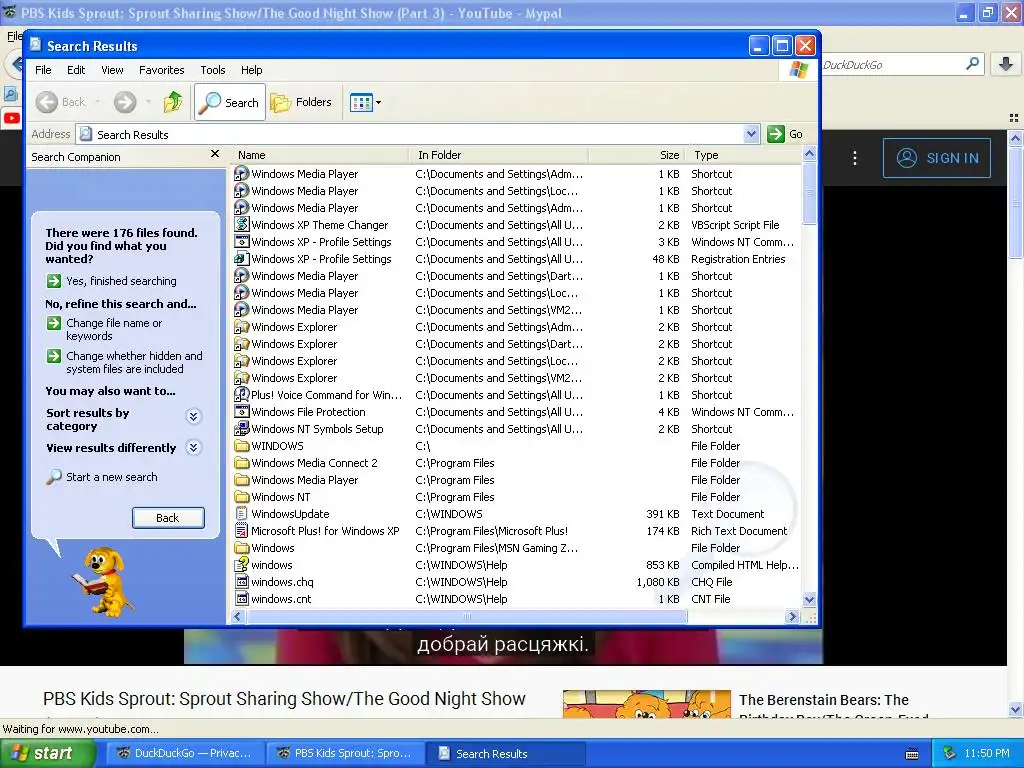The width and height of the screenshot is (1024, 768).
Task: Toggle the Search toolbar button
Action: coord(230,102)
